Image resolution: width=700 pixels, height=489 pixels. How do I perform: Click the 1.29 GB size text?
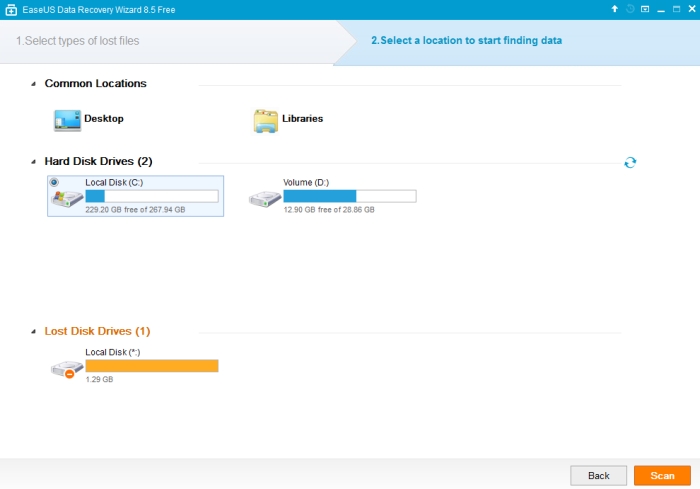pyautogui.click(x=99, y=379)
